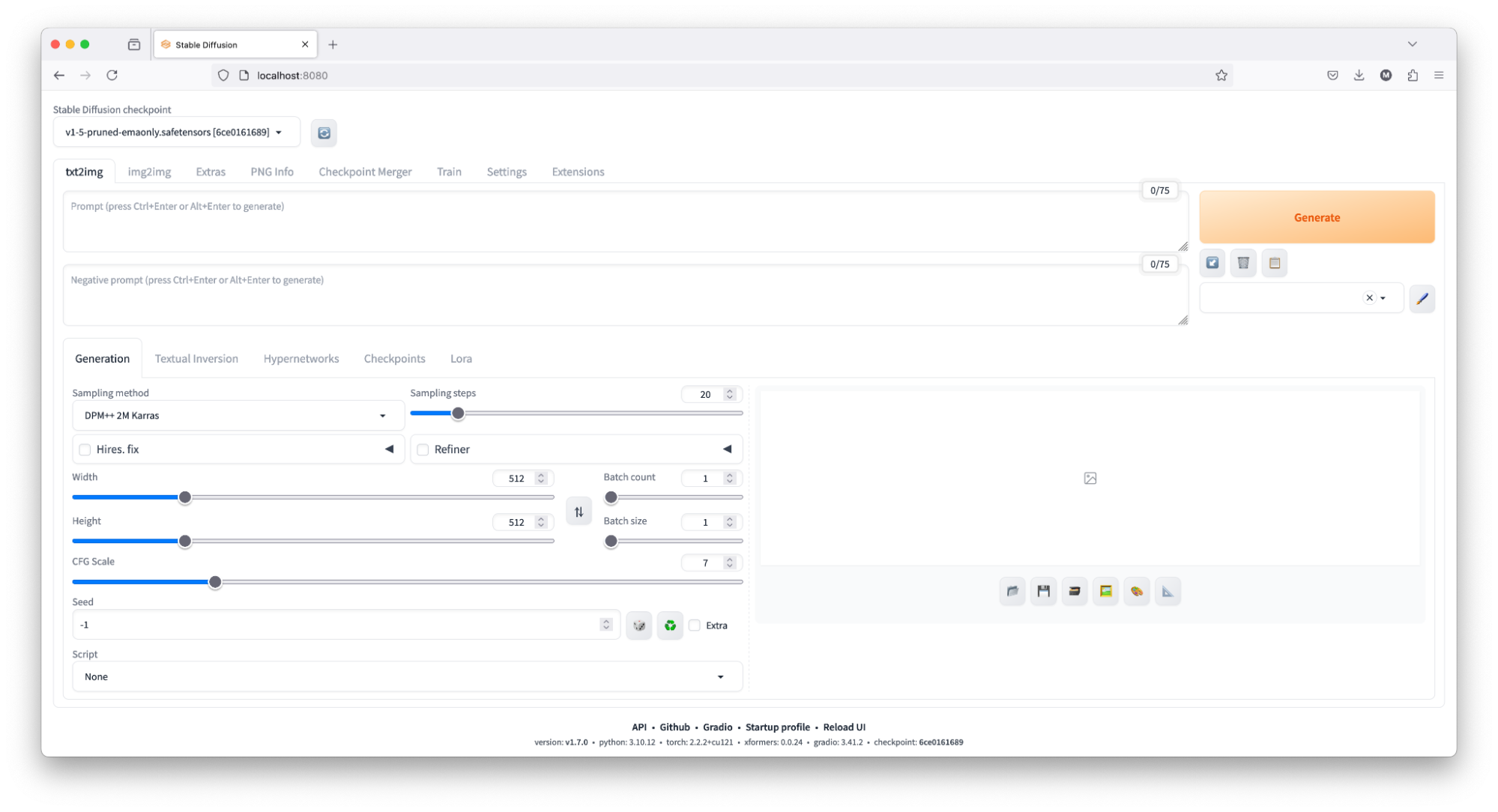Go back in browser history

click(59, 75)
